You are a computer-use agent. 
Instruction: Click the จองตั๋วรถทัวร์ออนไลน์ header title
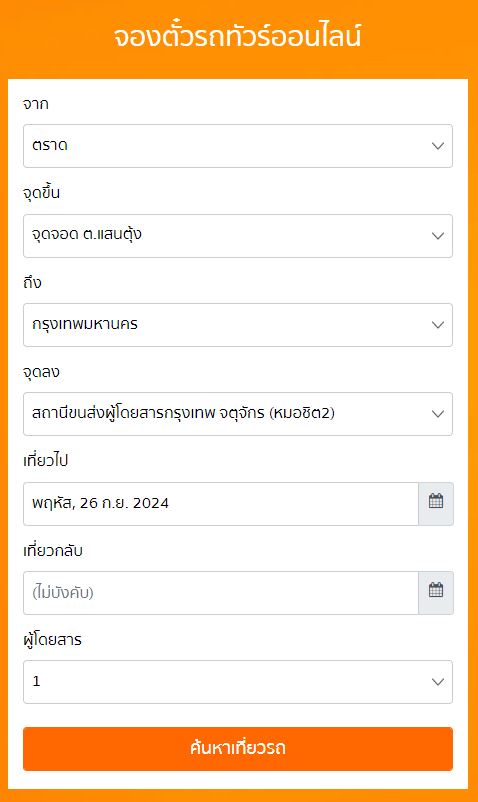[238, 37]
